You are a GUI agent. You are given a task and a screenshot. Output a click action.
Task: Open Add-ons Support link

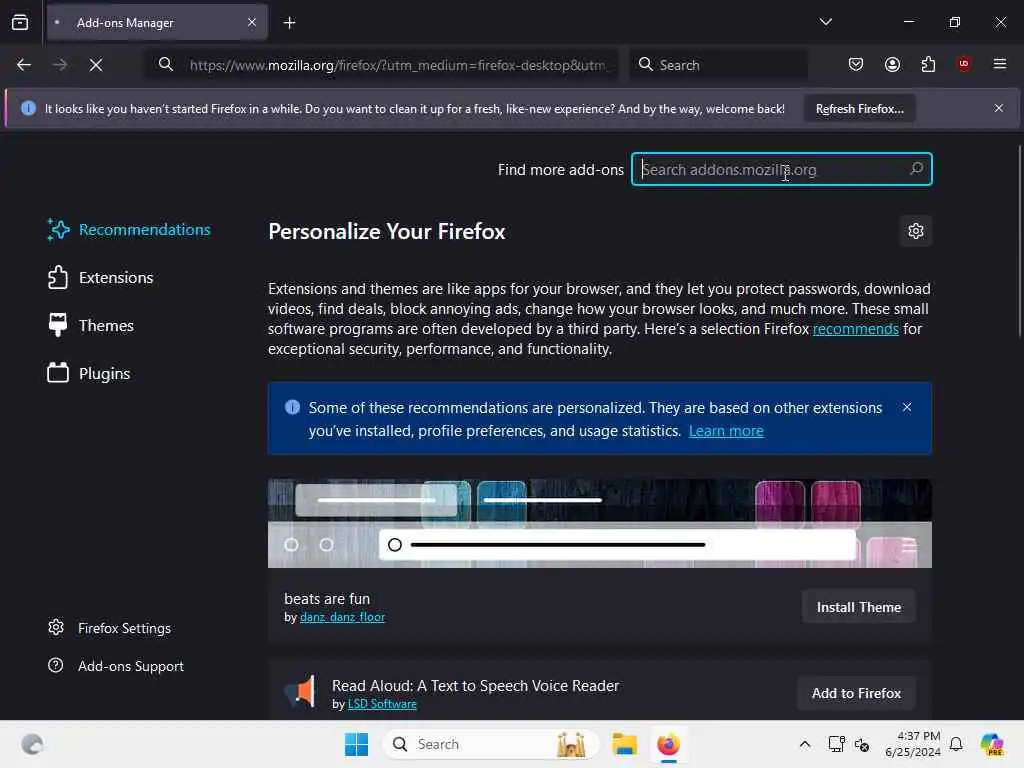[116, 666]
